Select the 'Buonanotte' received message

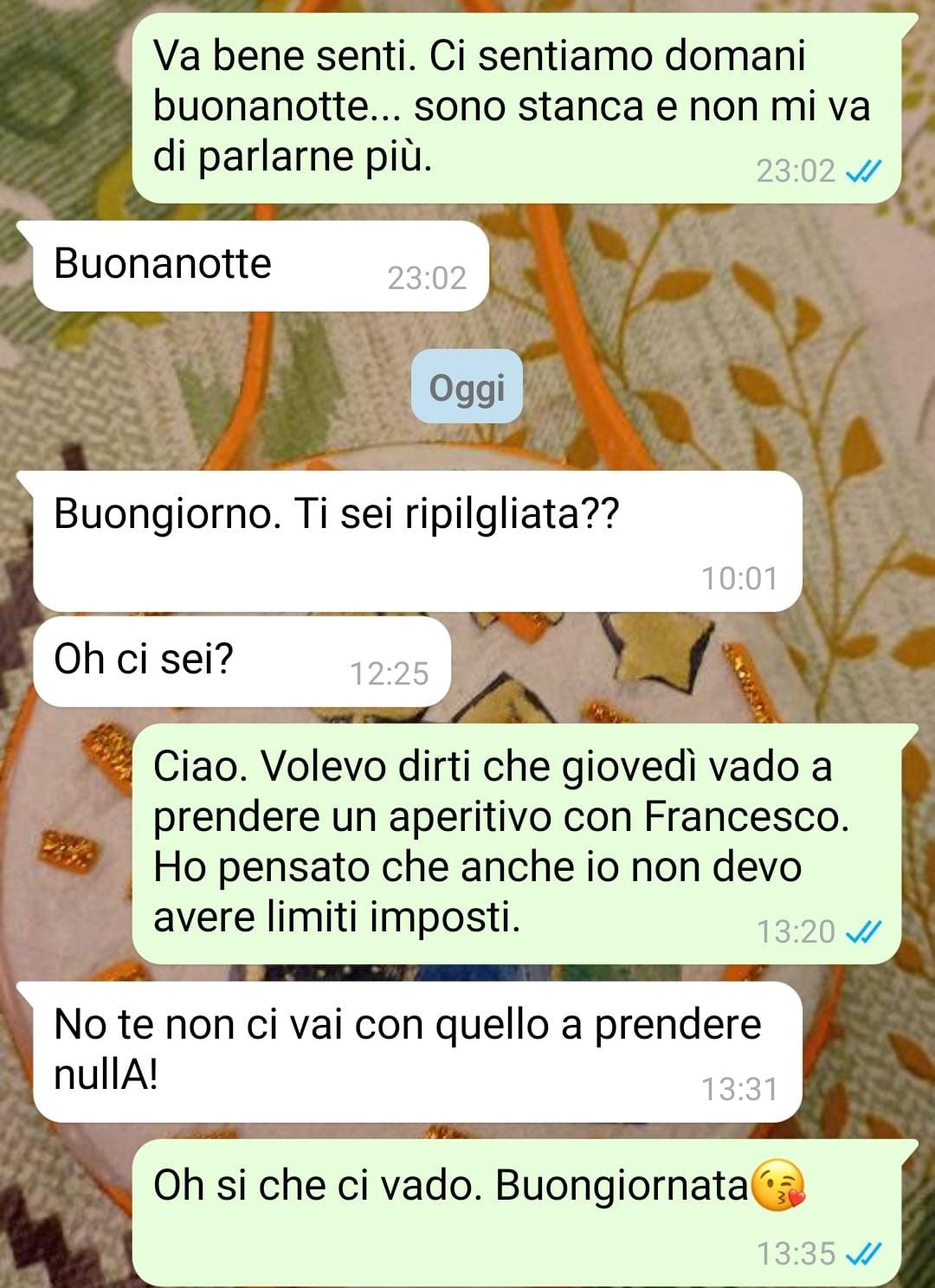point(261,266)
